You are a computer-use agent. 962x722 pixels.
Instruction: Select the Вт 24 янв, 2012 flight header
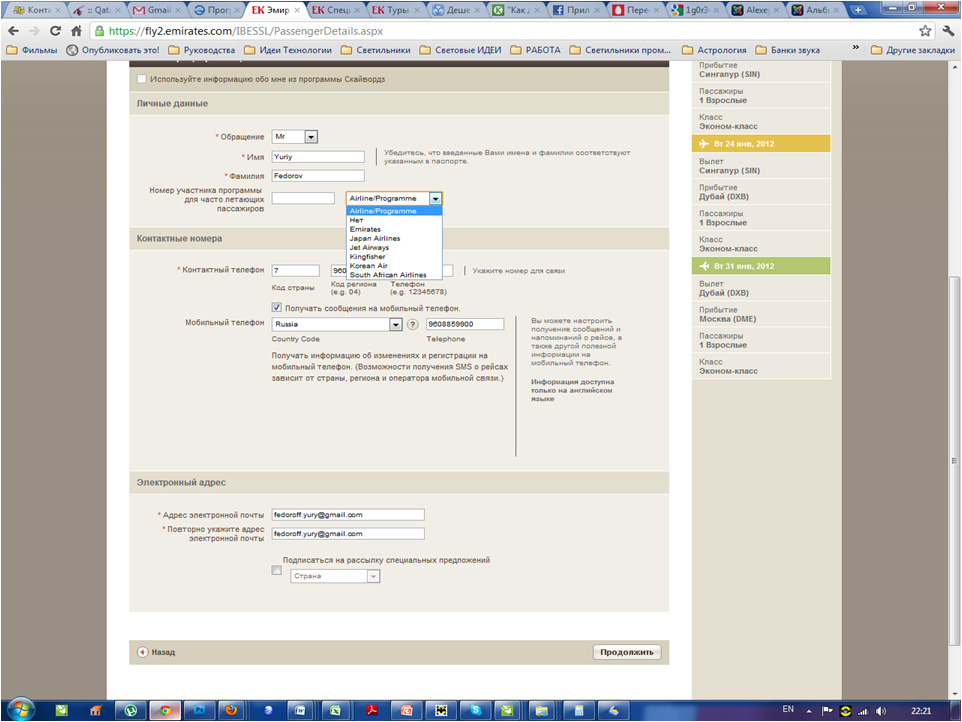point(761,144)
